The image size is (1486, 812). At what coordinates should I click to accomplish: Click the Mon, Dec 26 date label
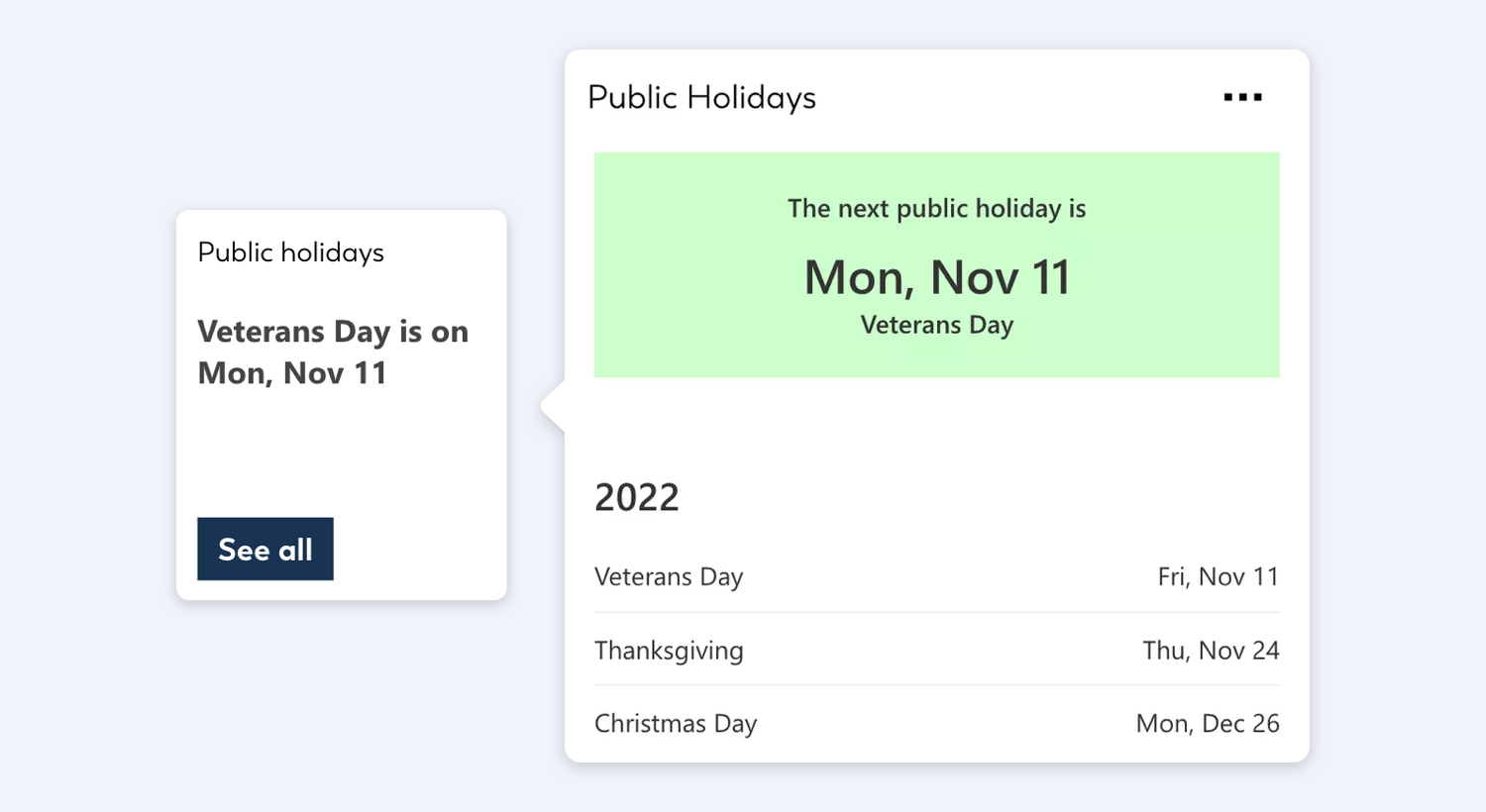(1207, 724)
